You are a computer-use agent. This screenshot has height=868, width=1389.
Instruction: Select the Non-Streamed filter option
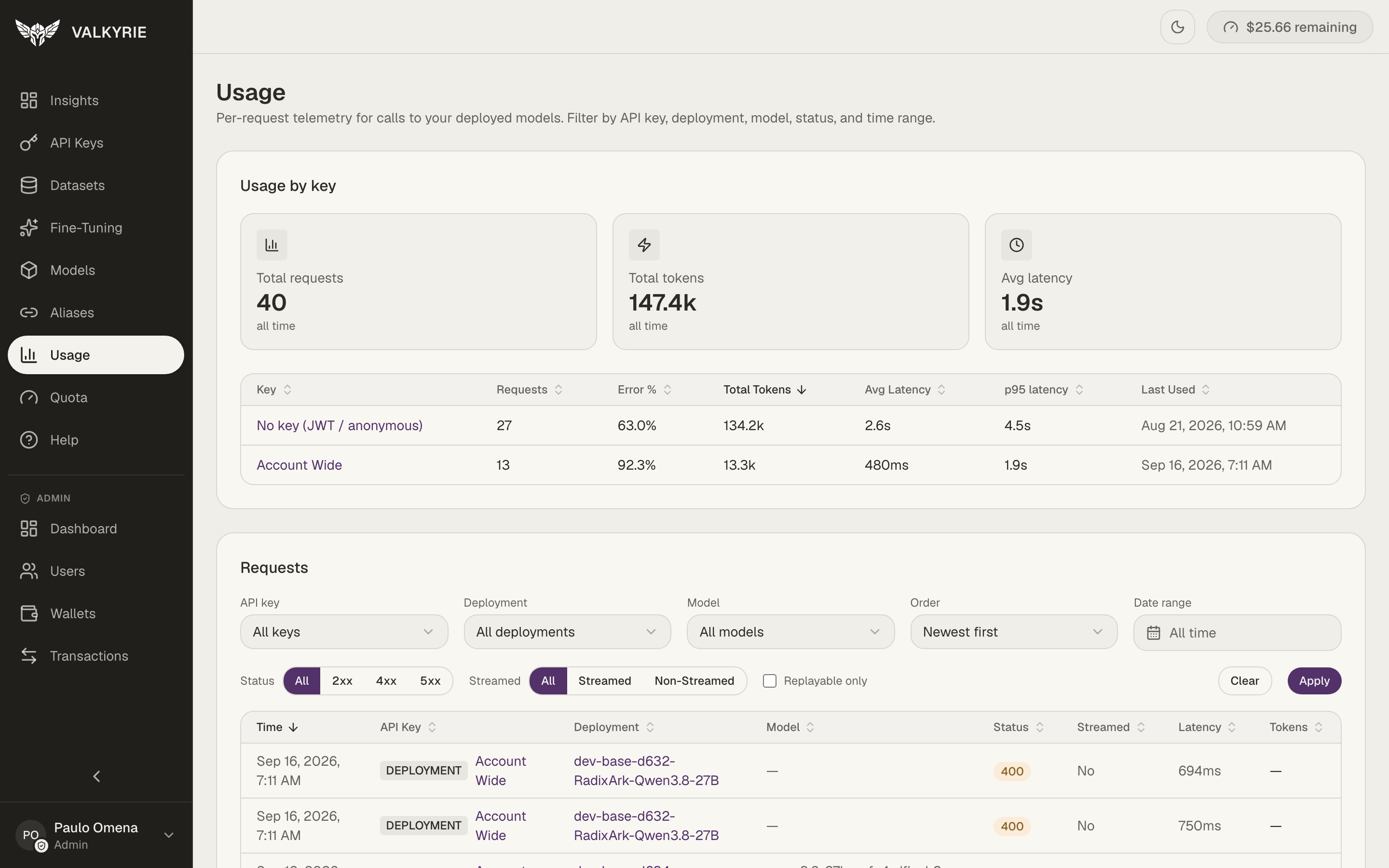point(694,681)
